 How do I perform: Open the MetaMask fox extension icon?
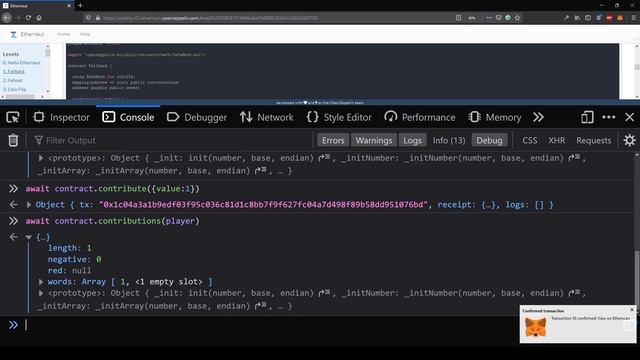pos(620,18)
